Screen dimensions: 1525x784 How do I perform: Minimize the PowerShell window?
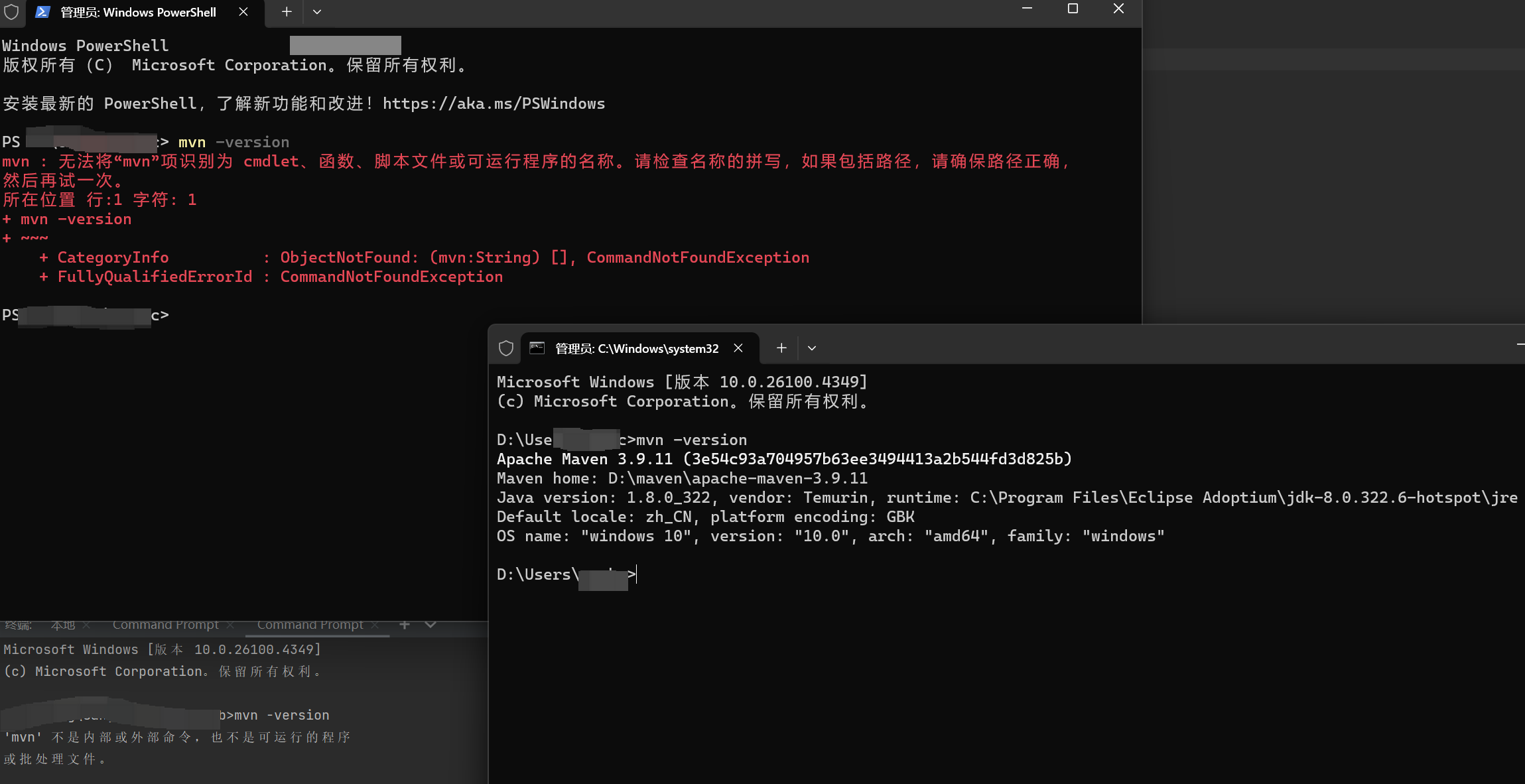[x=1027, y=9]
